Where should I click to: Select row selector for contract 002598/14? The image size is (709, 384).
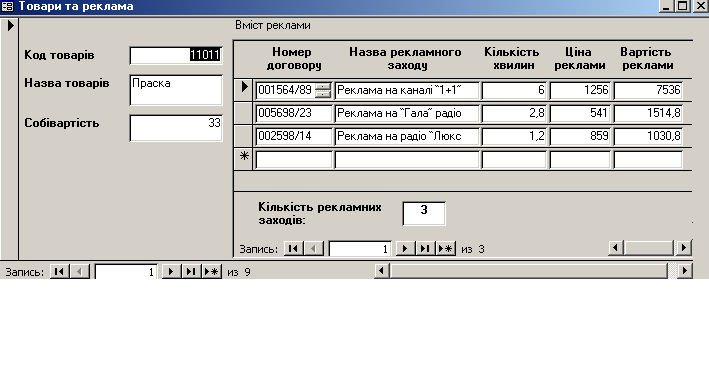(244, 136)
